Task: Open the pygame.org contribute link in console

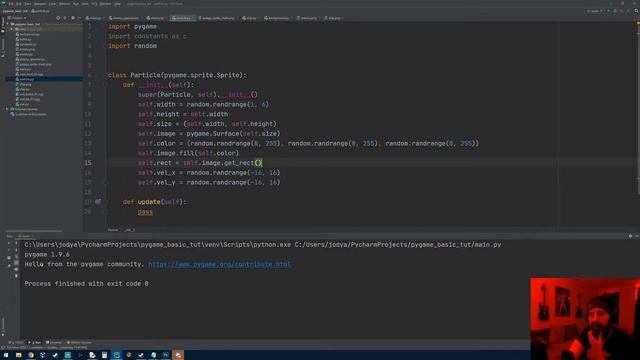Action: pyautogui.click(x=220, y=264)
